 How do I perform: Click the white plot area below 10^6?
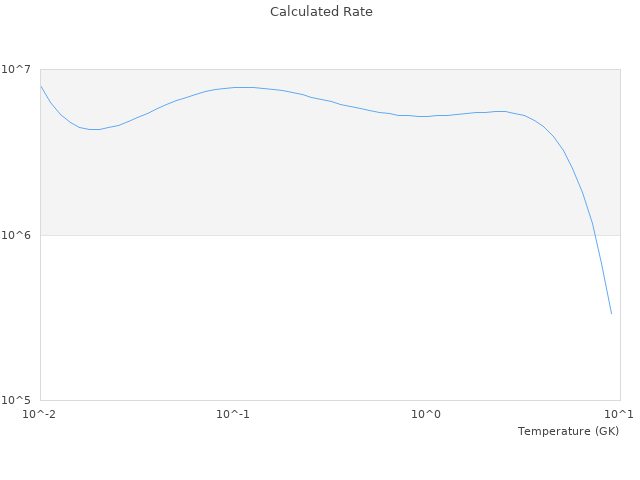300,320
